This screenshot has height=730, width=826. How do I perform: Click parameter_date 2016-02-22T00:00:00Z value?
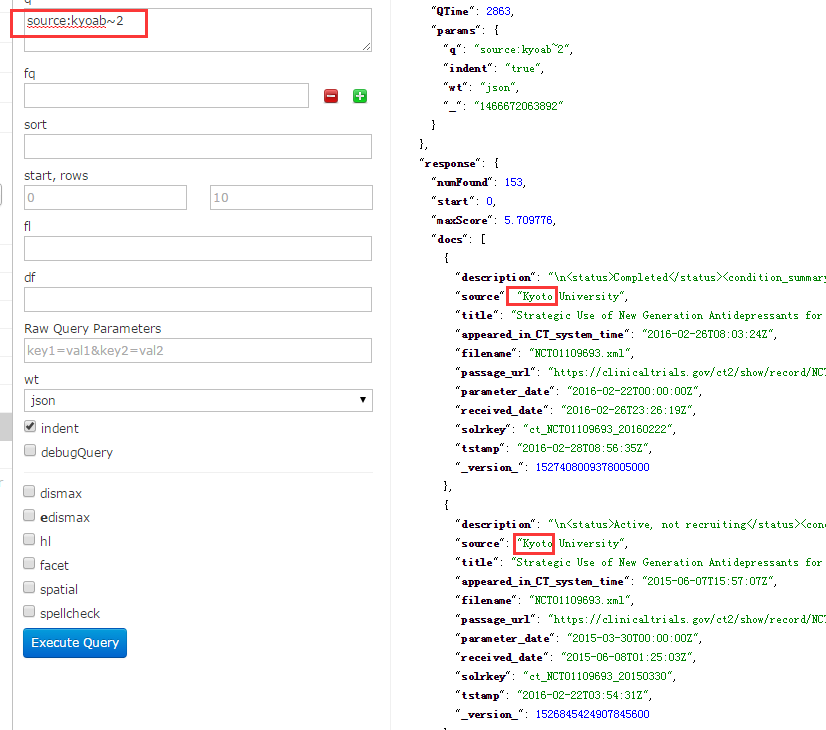[633, 391]
